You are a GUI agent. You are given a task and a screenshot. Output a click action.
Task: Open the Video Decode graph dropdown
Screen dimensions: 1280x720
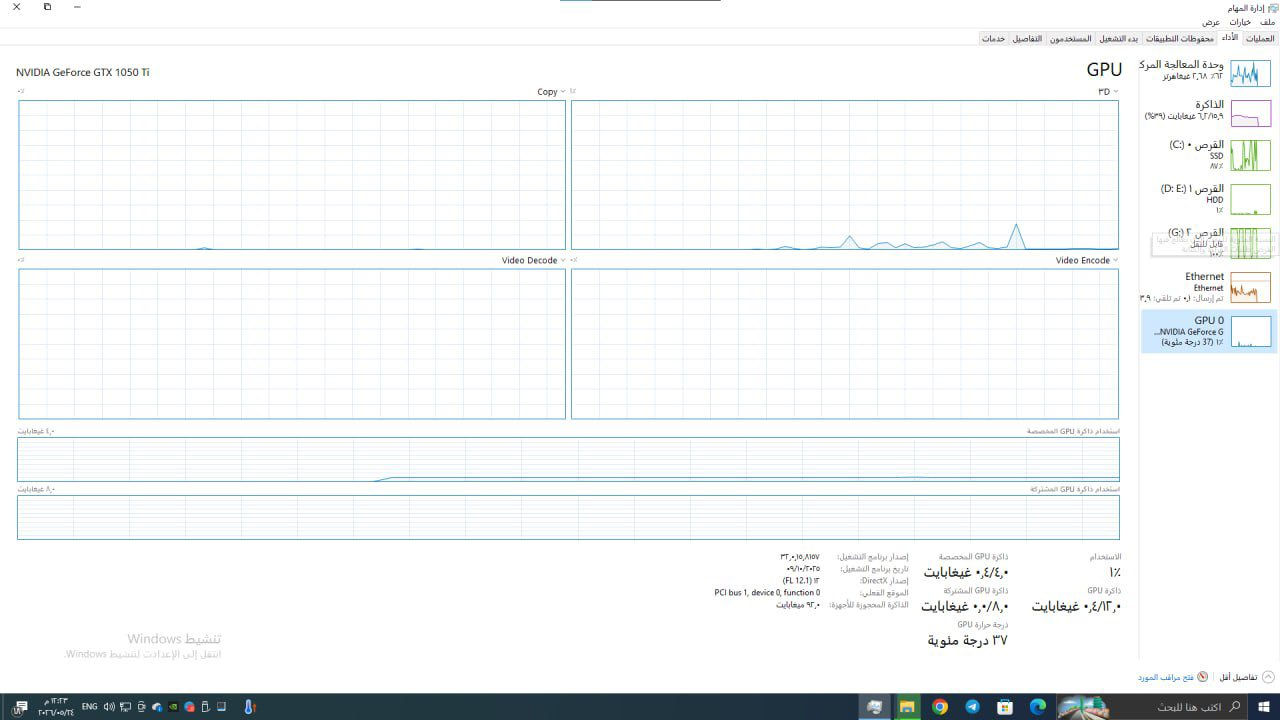534,260
